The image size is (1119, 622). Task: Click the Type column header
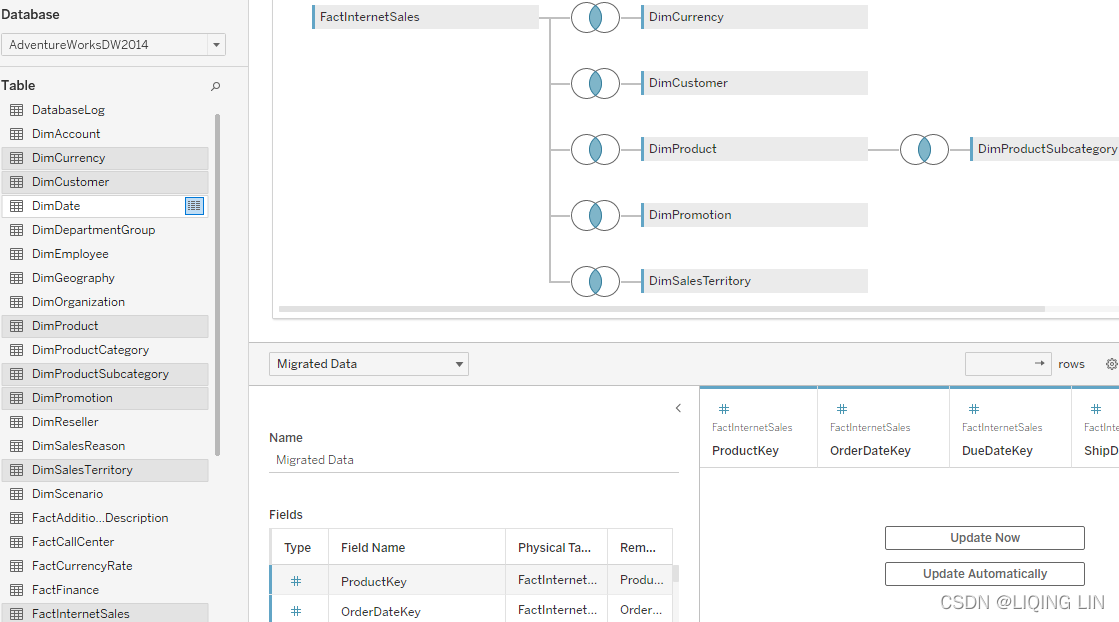pyautogui.click(x=298, y=548)
